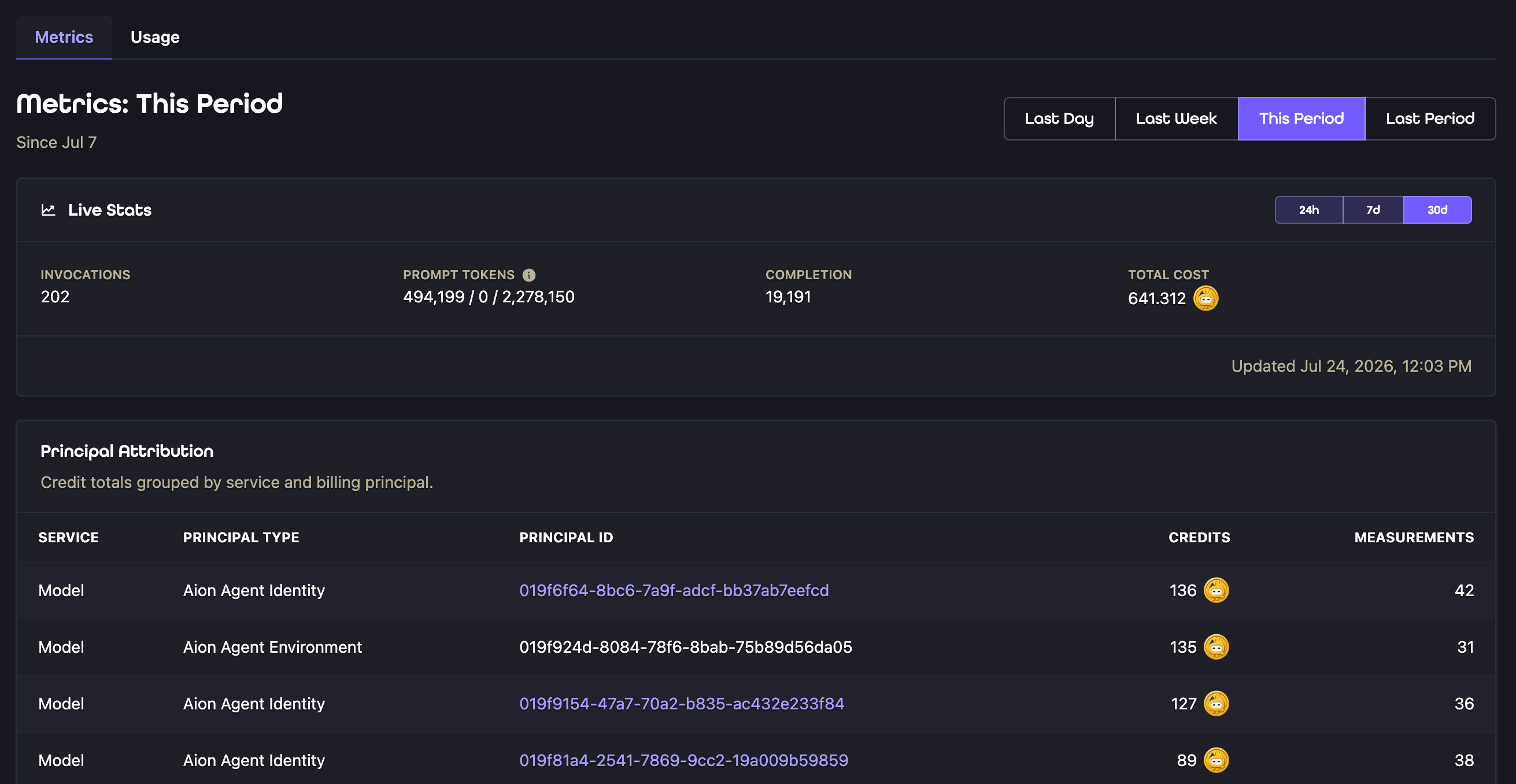Click the PROMPT TOKENS label

click(x=459, y=275)
